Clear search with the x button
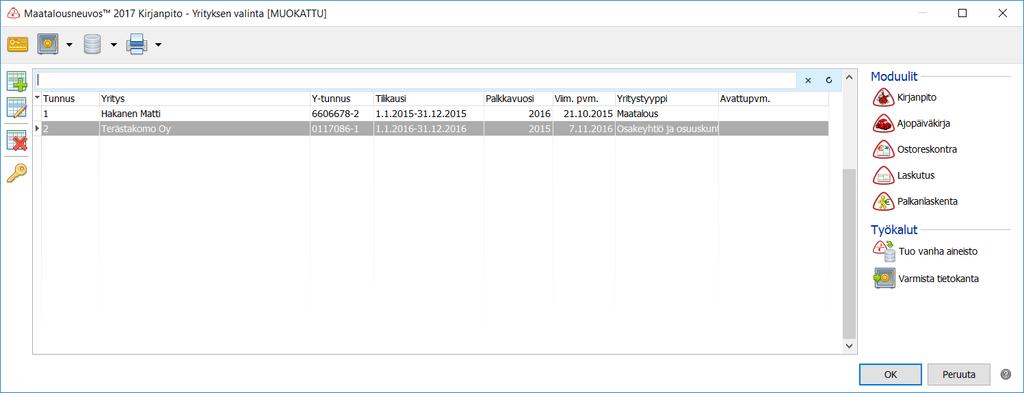 click(x=808, y=80)
